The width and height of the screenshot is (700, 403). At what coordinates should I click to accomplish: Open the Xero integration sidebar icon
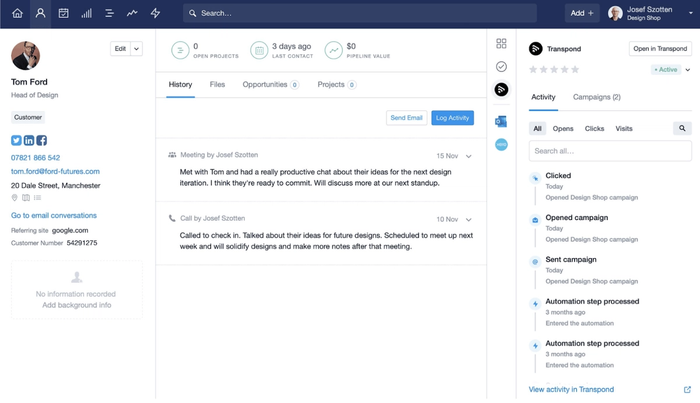tap(501, 145)
